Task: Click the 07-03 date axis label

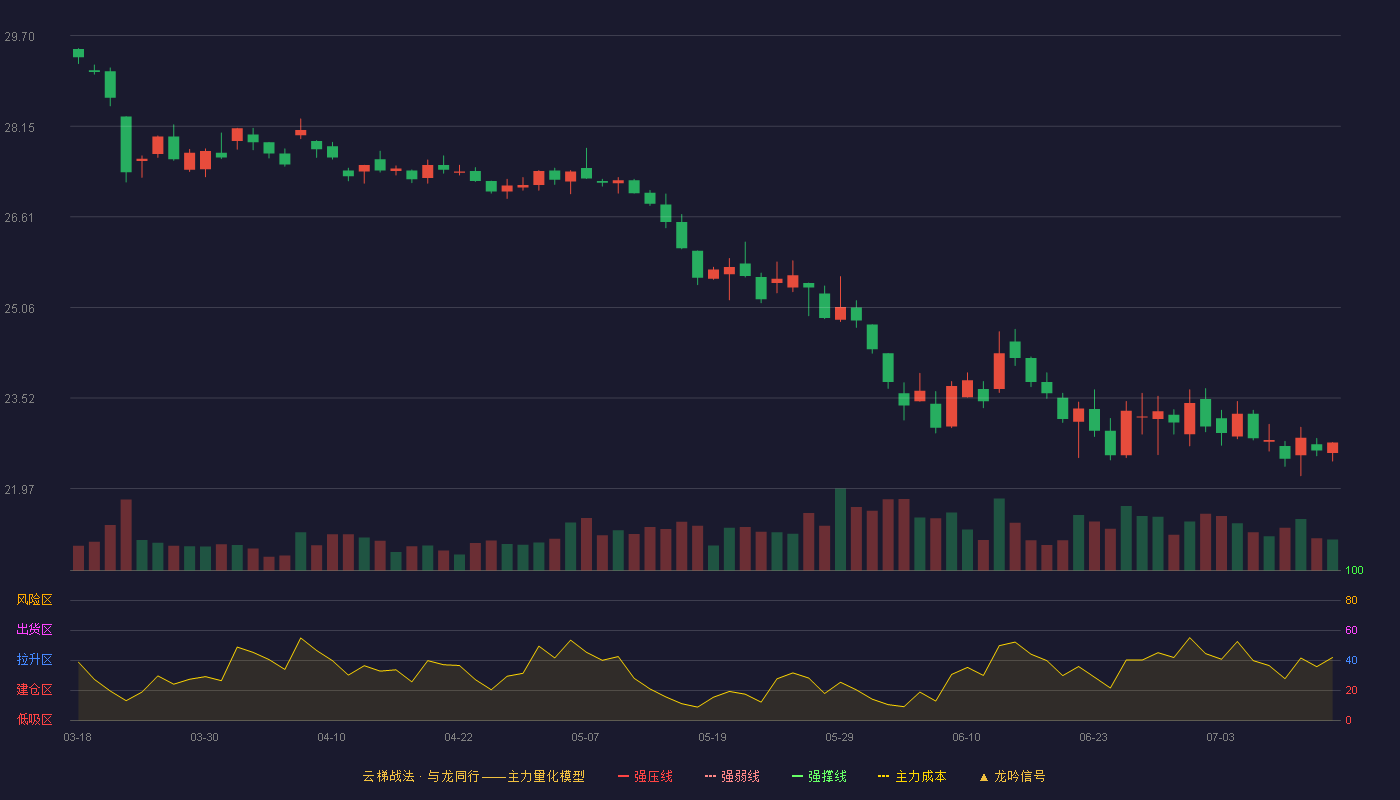Action: click(x=1220, y=737)
